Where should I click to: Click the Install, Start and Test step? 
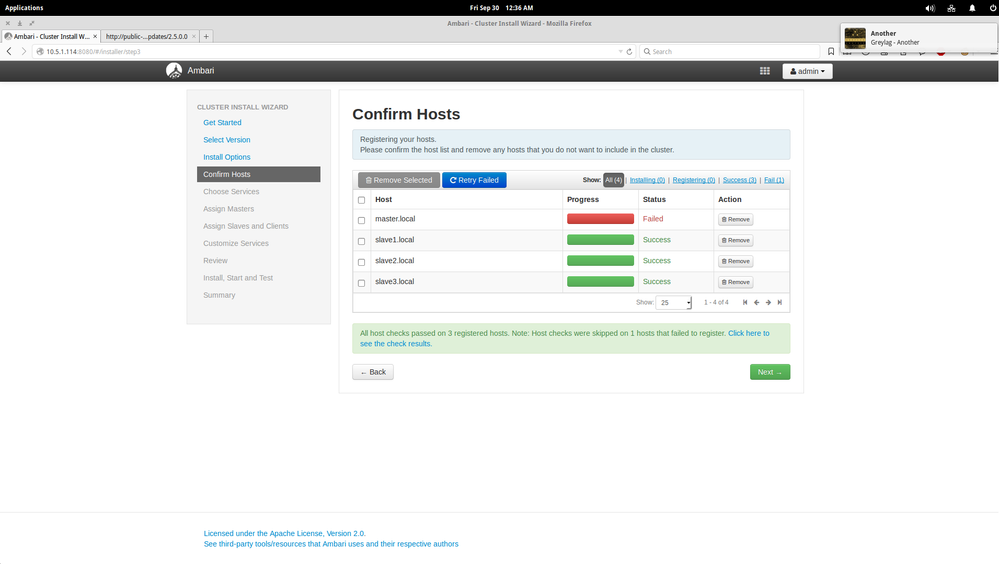[238, 277]
